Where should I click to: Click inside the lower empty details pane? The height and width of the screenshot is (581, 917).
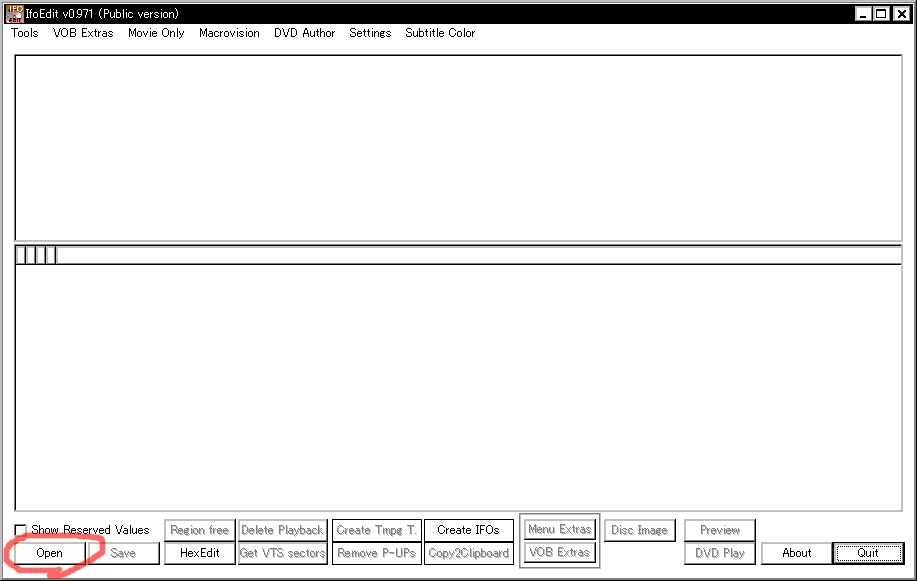tap(458, 387)
